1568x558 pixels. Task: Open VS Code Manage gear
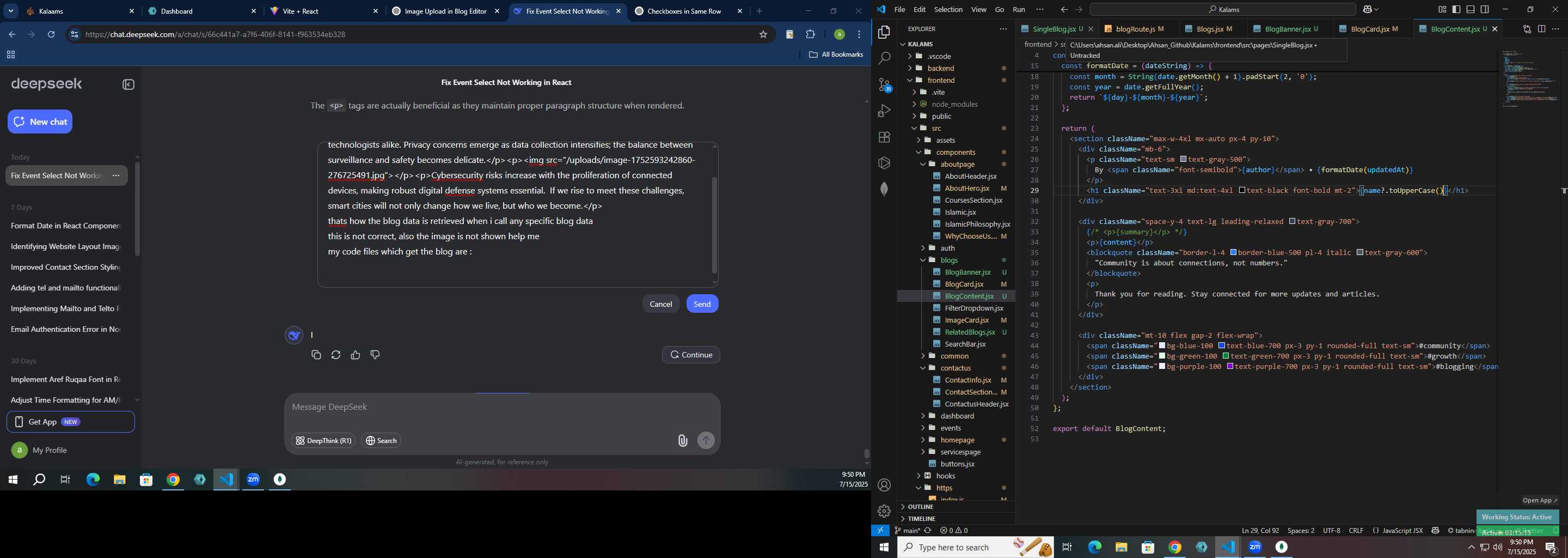click(x=884, y=511)
